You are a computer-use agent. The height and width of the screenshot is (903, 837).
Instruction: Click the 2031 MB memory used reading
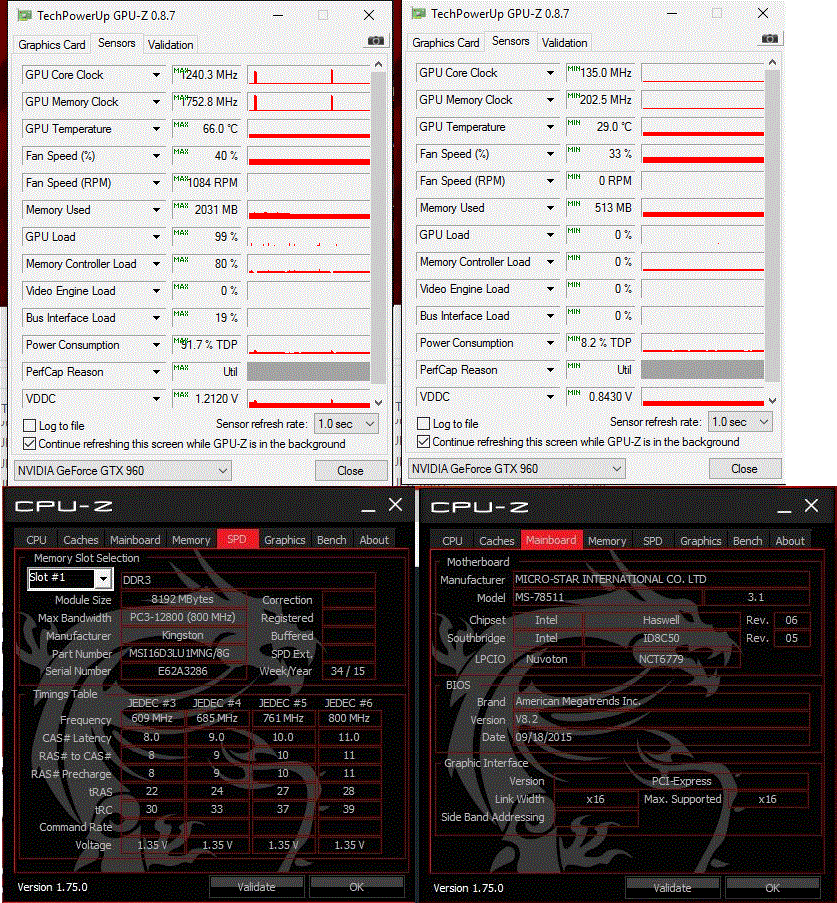[206, 210]
